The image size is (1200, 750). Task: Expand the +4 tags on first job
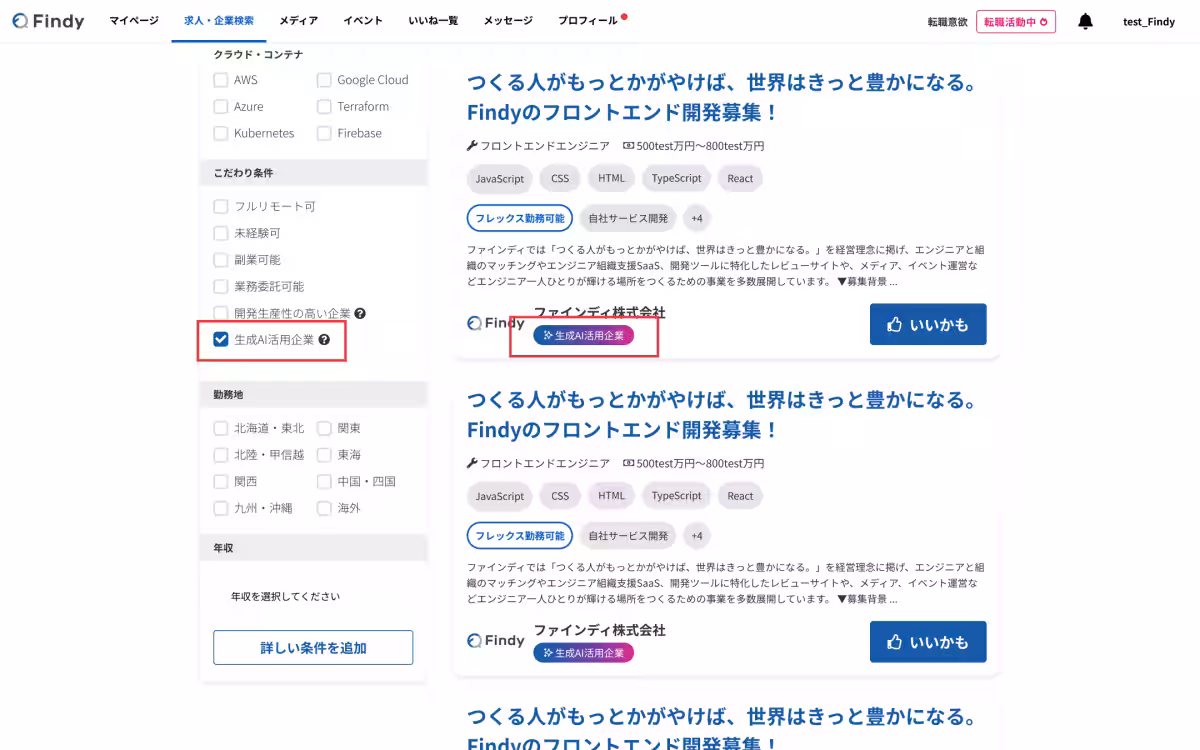pyautogui.click(x=697, y=218)
